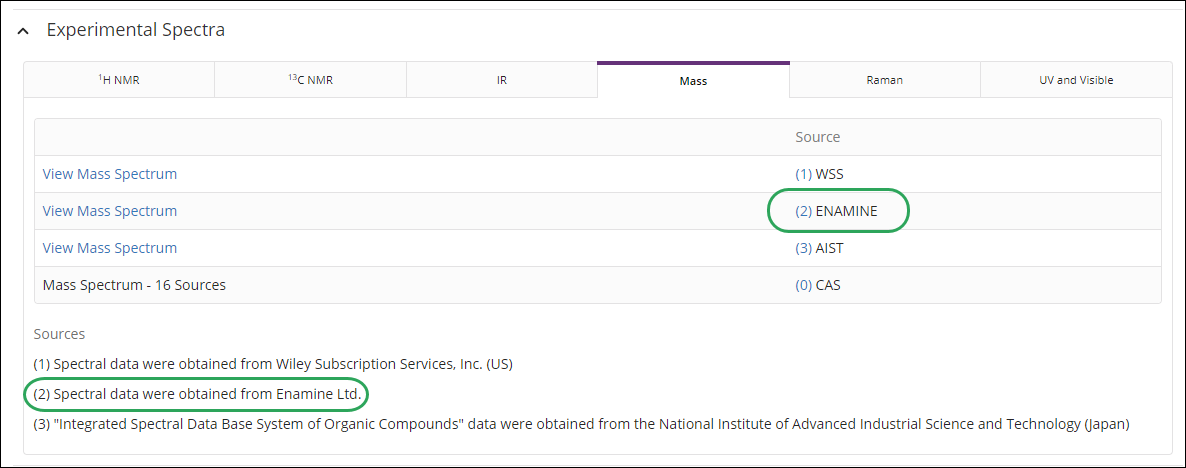Image resolution: width=1186 pixels, height=468 pixels.
Task: Click the AIST source name
Action: pyautogui.click(x=829, y=248)
